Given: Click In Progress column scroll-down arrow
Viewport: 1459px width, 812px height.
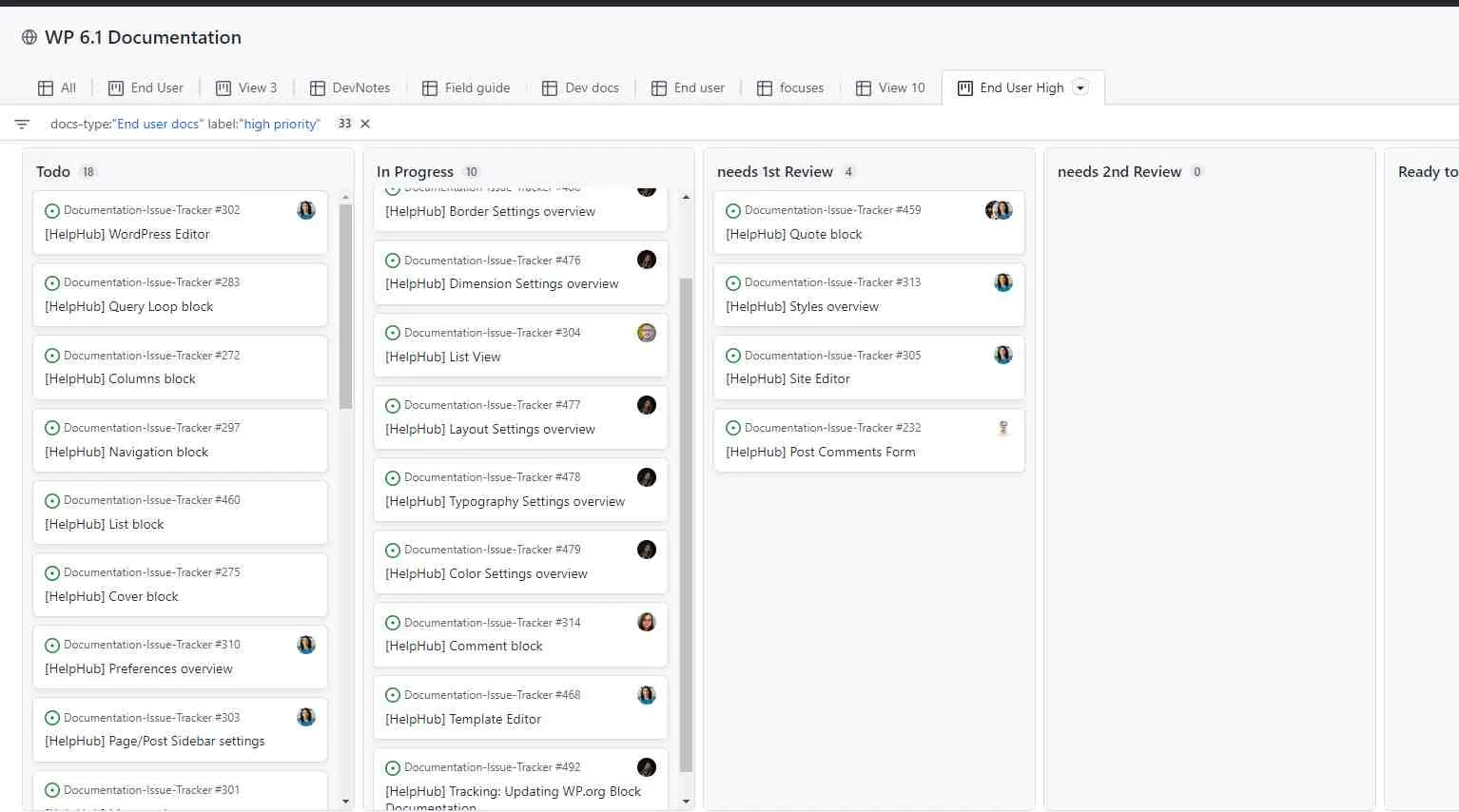Looking at the screenshot, I should point(686,802).
